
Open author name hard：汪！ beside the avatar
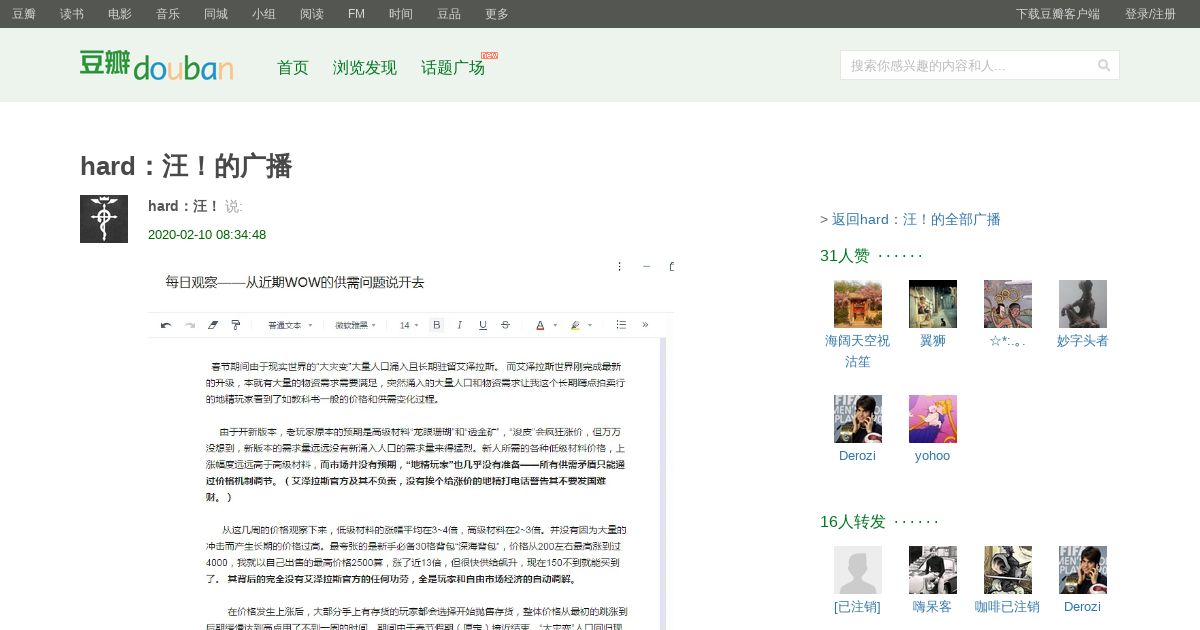click(x=183, y=206)
